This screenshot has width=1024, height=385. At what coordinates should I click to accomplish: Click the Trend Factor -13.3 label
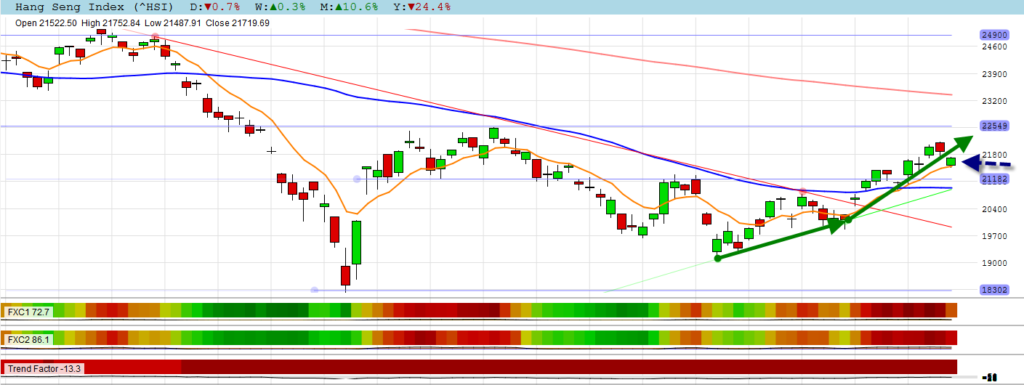coord(44,368)
